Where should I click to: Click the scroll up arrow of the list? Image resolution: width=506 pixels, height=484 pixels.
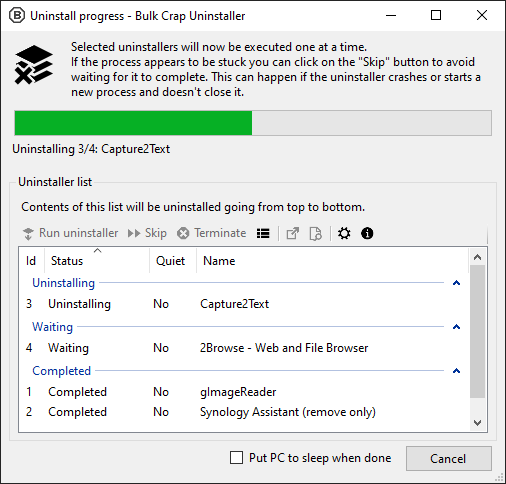point(477,257)
